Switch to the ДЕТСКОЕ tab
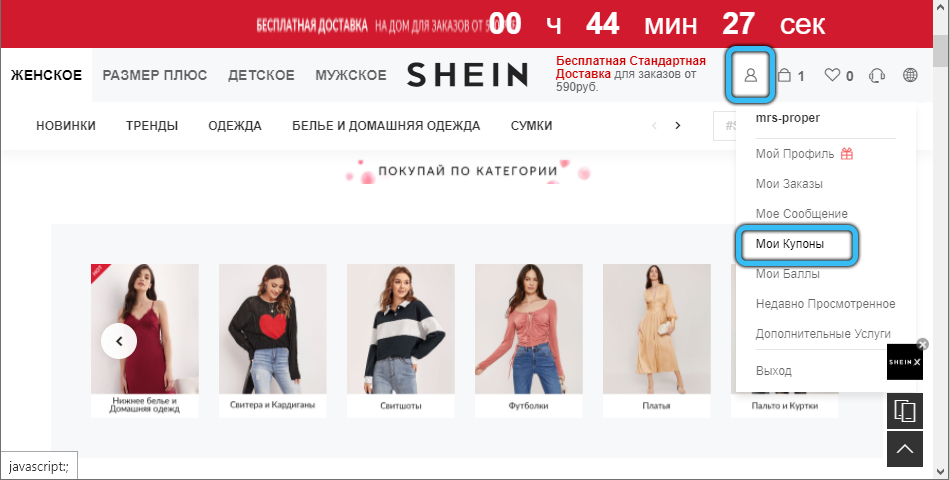Screen dimensions: 950x480 (261, 75)
